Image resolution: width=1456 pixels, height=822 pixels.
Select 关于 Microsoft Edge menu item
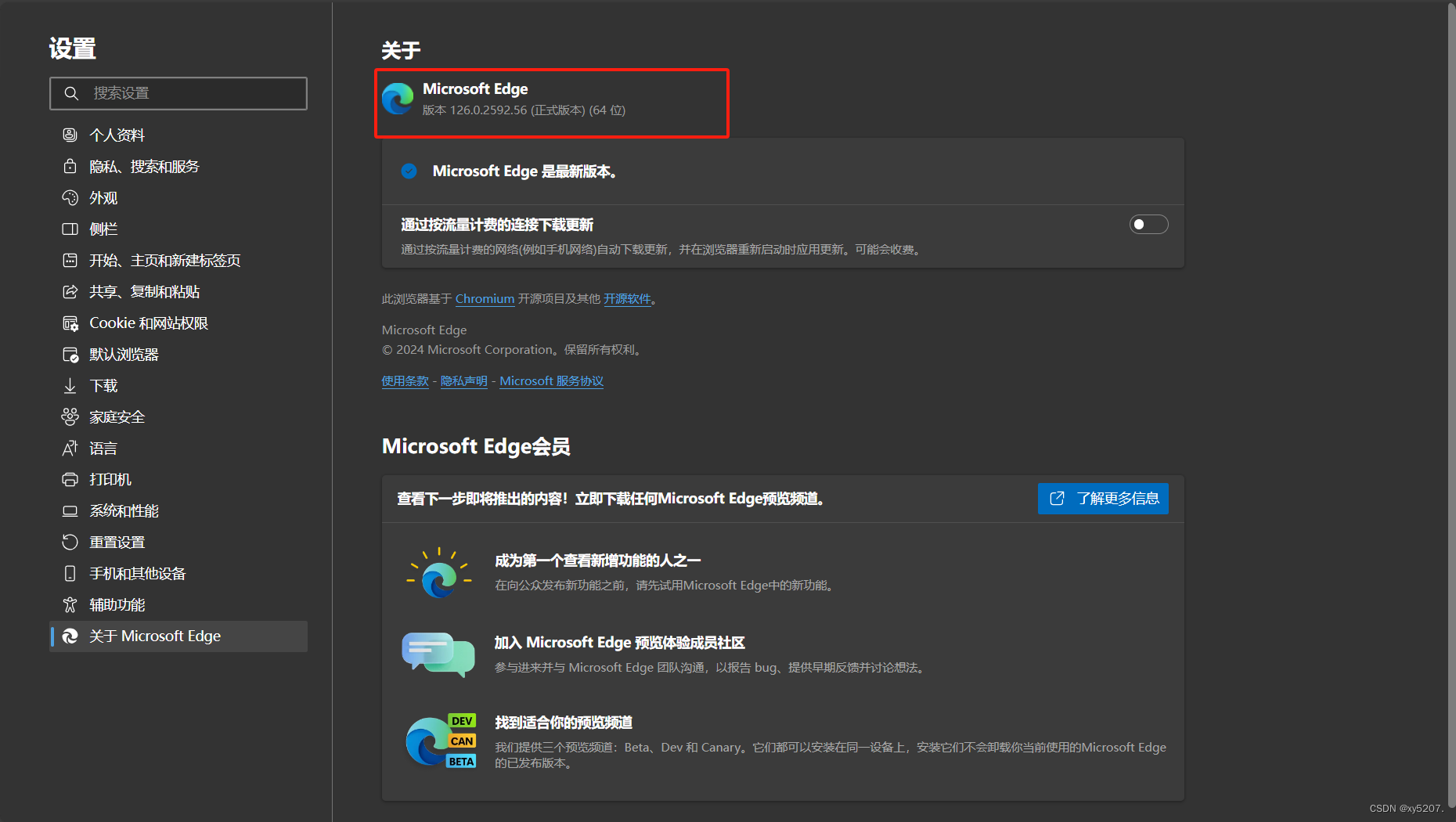point(178,636)
